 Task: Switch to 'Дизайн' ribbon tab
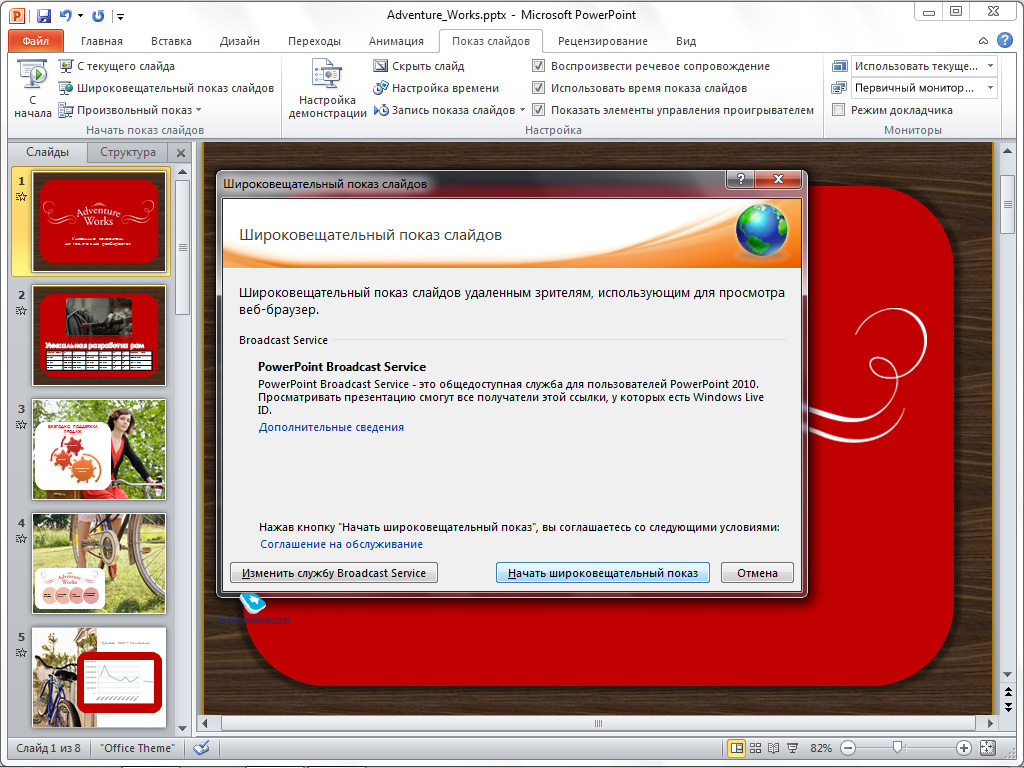coord(240,41)
